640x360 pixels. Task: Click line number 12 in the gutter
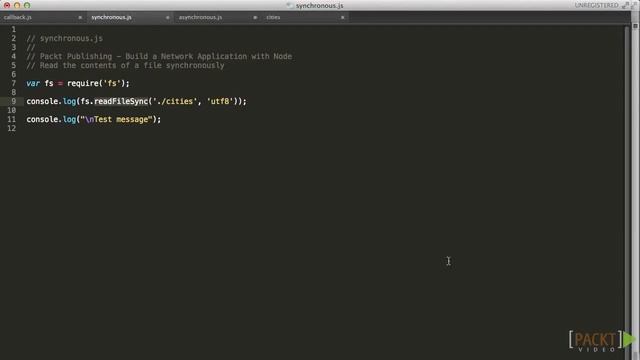pos(11,128)
